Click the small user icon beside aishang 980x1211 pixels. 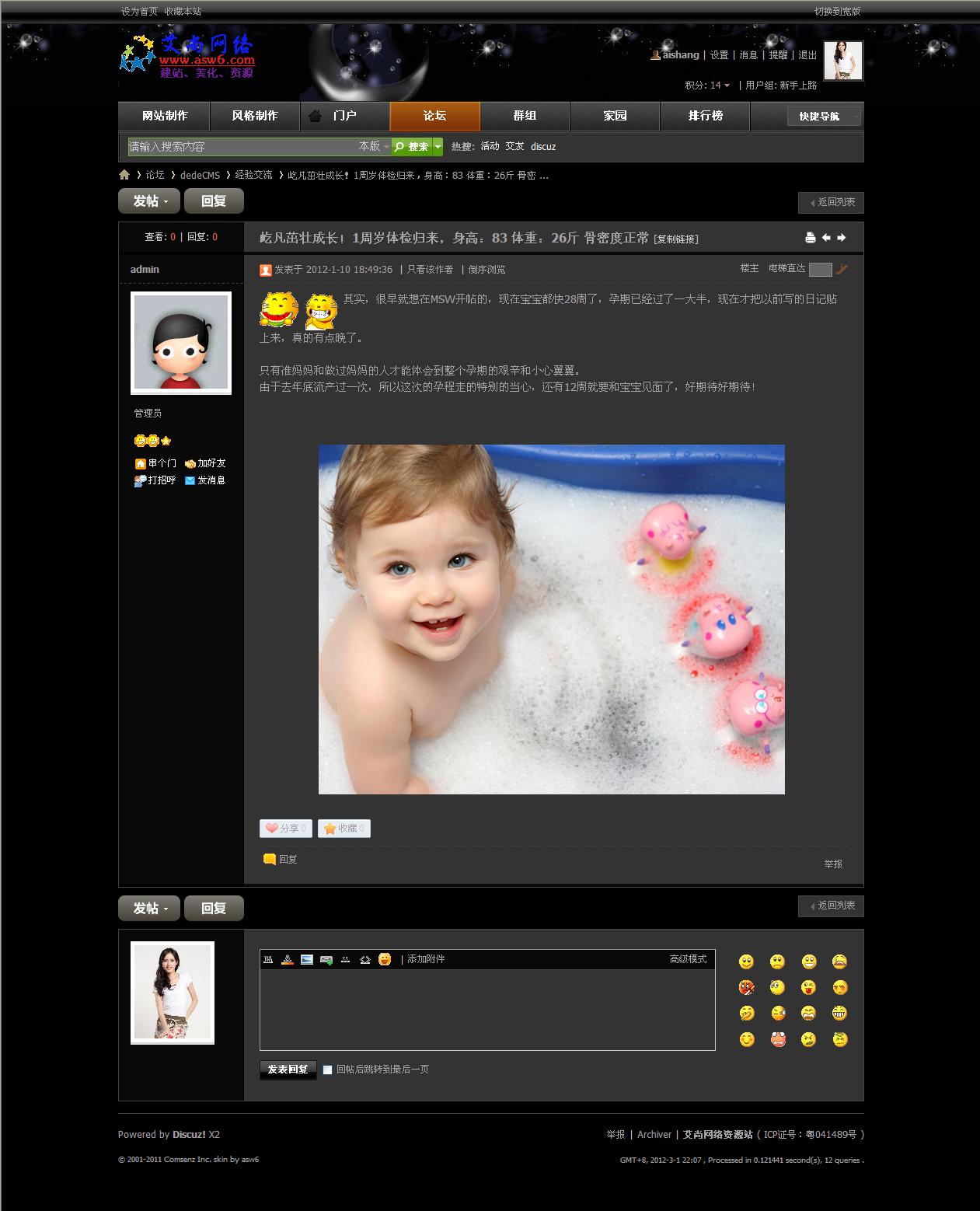(x=656, y=55)
